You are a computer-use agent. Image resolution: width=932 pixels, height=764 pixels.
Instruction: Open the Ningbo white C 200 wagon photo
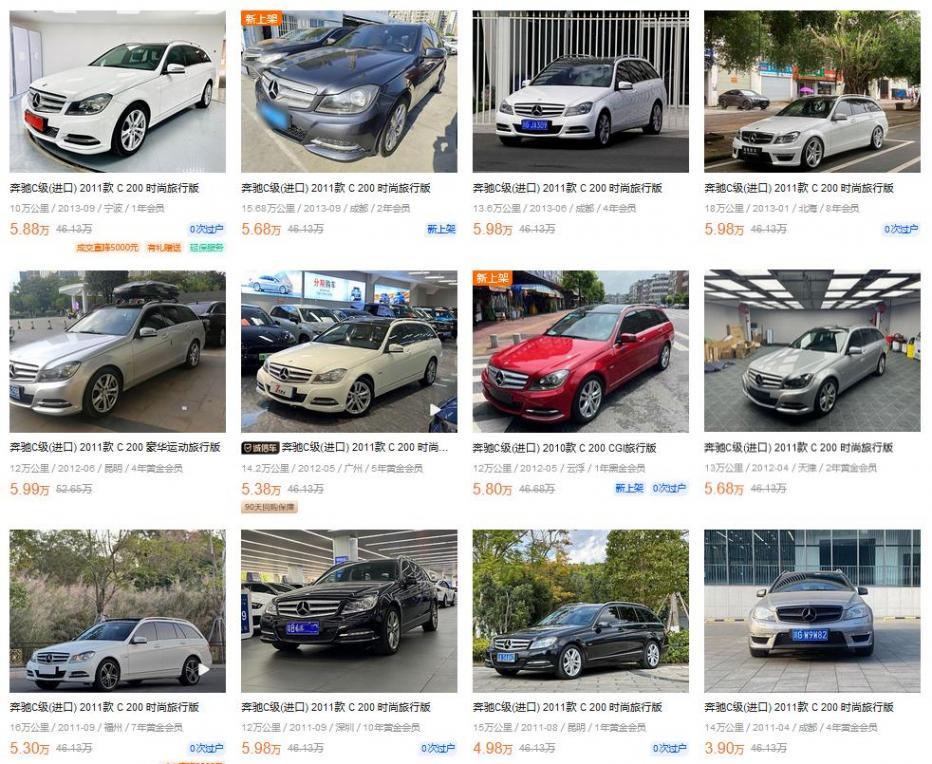[118, 92]
